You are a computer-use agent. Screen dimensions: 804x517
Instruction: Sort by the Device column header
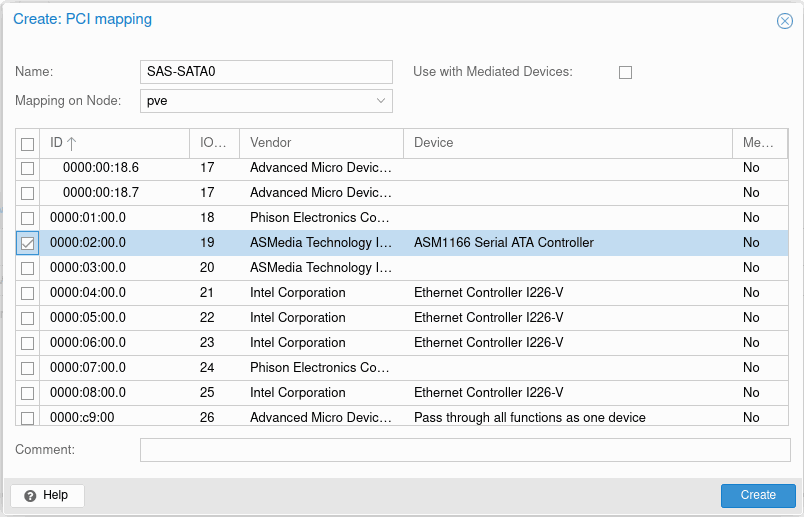[566, 143]
